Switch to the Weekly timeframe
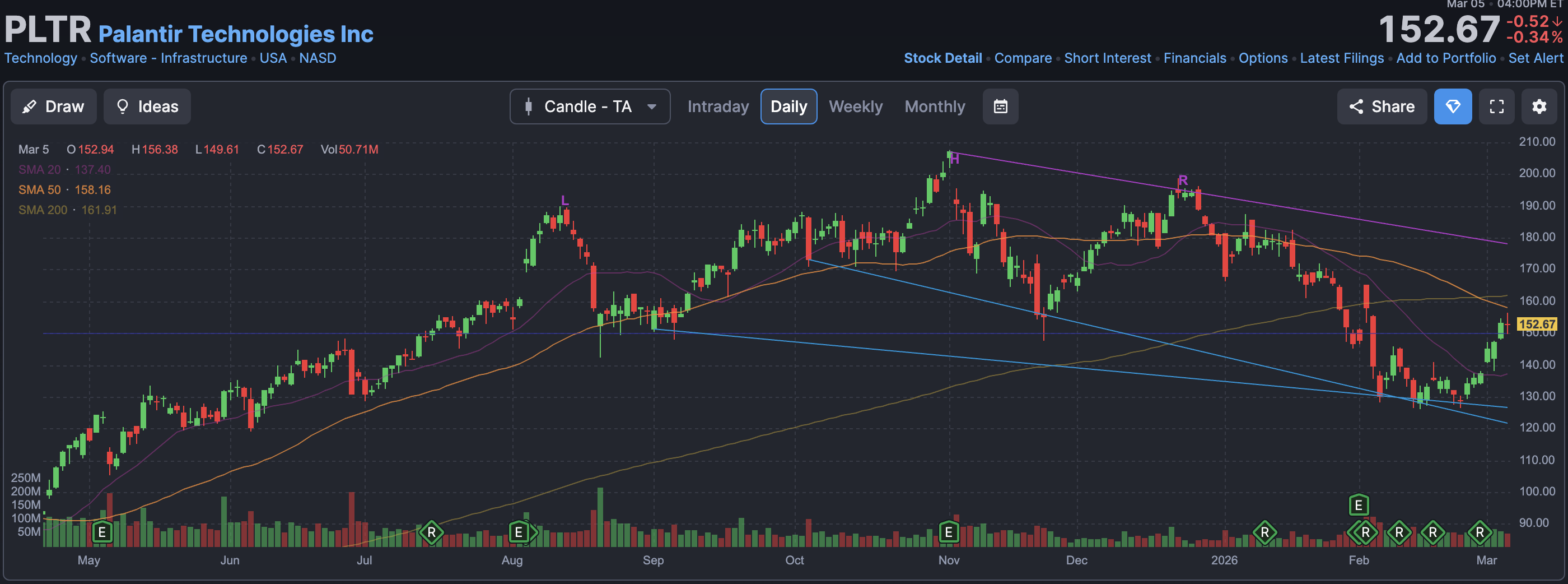This screenshot has height=584, width=1568. click(855, 106)
